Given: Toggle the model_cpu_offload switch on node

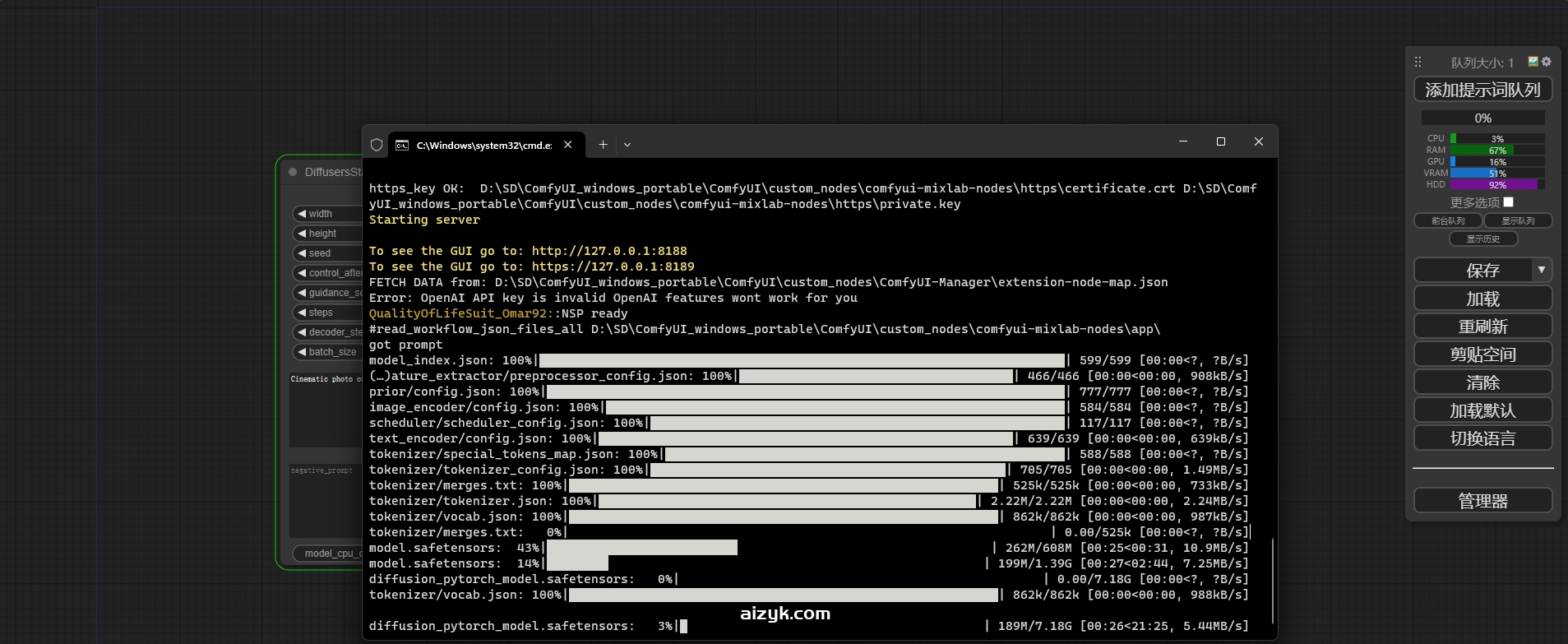Looking at the screenshot, I should coord(328,554).
